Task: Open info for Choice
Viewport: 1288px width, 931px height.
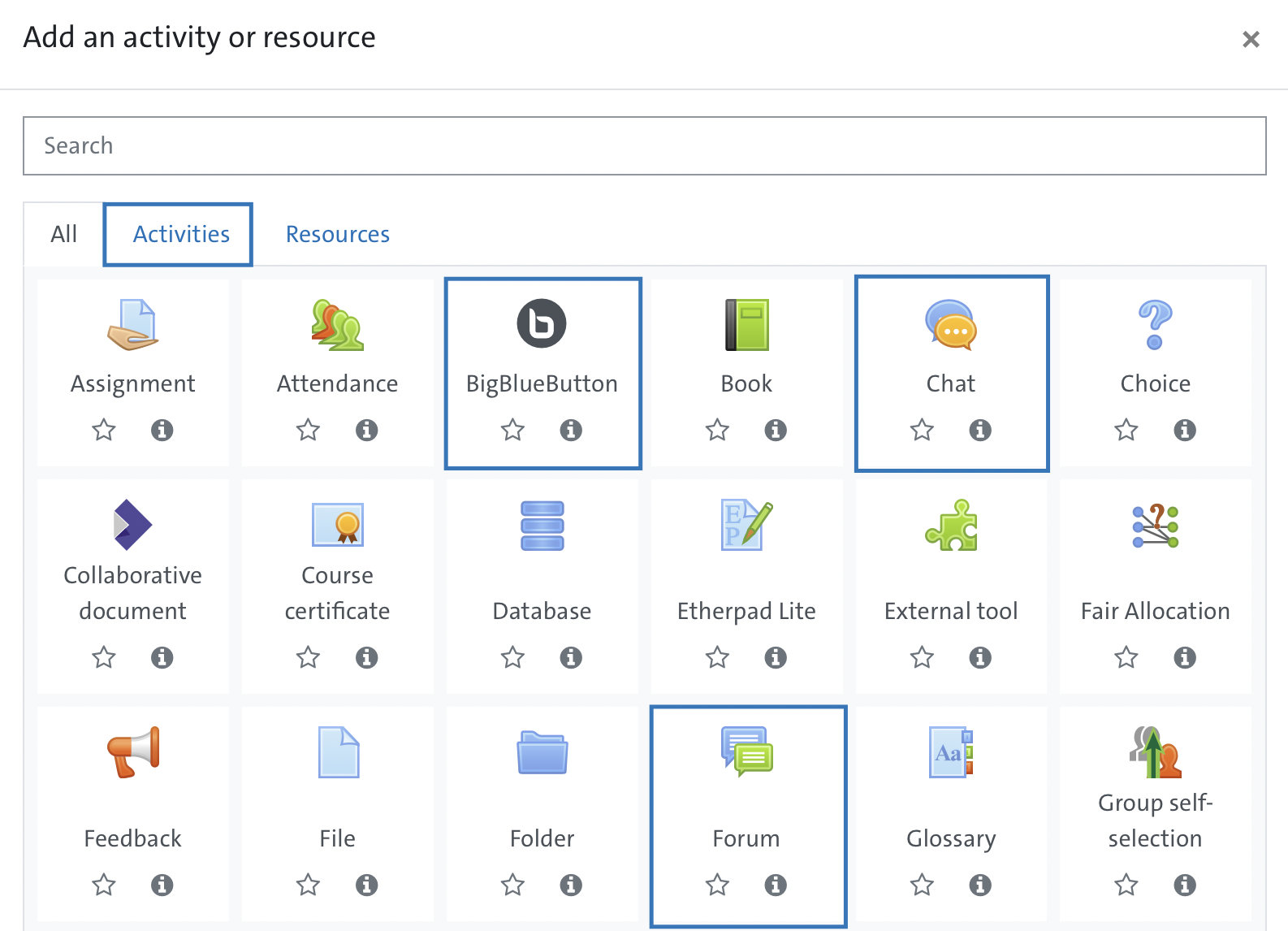Action: coord(1185,430)
